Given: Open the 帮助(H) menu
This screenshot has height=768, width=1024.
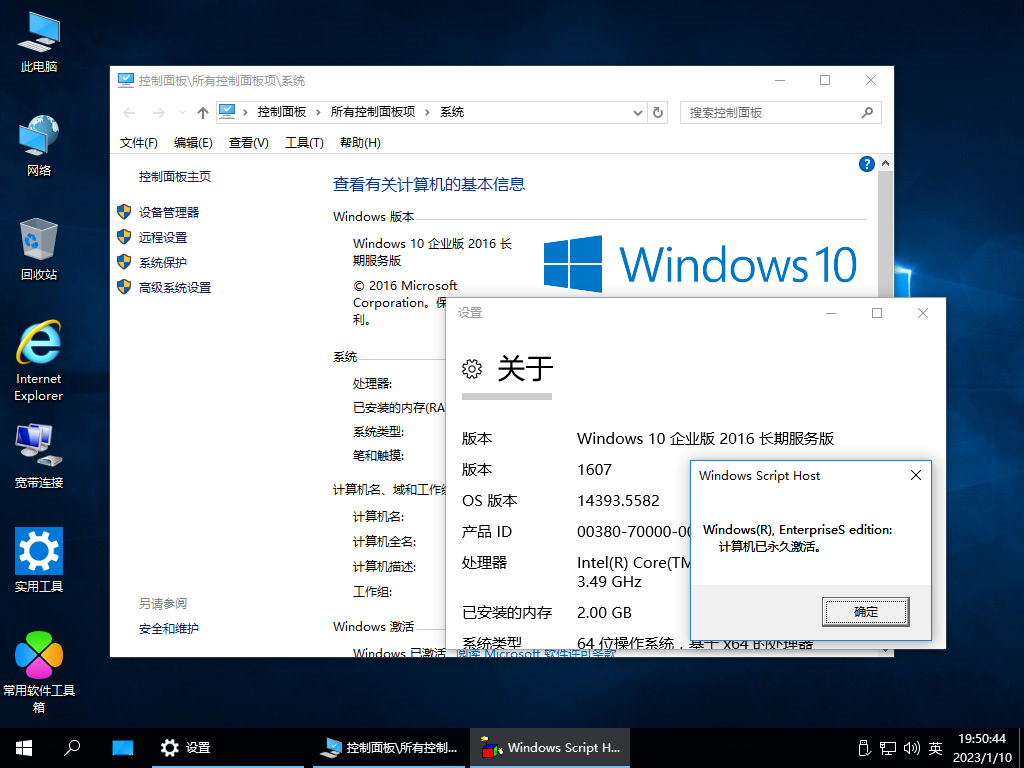Looking at the screenshot, I should [x=360, y=142].
